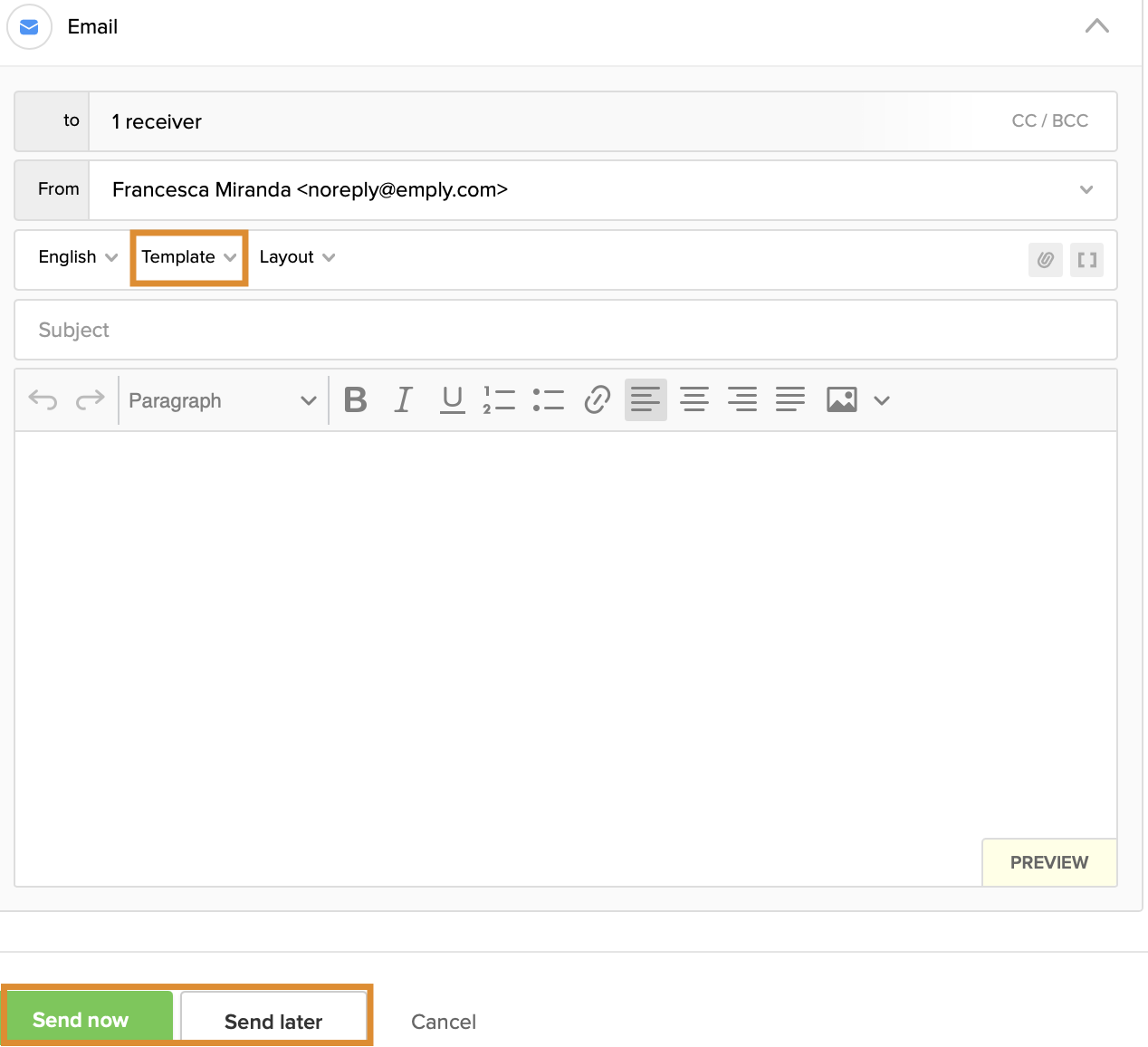Attach a file using the paperclip icon

1045,260
